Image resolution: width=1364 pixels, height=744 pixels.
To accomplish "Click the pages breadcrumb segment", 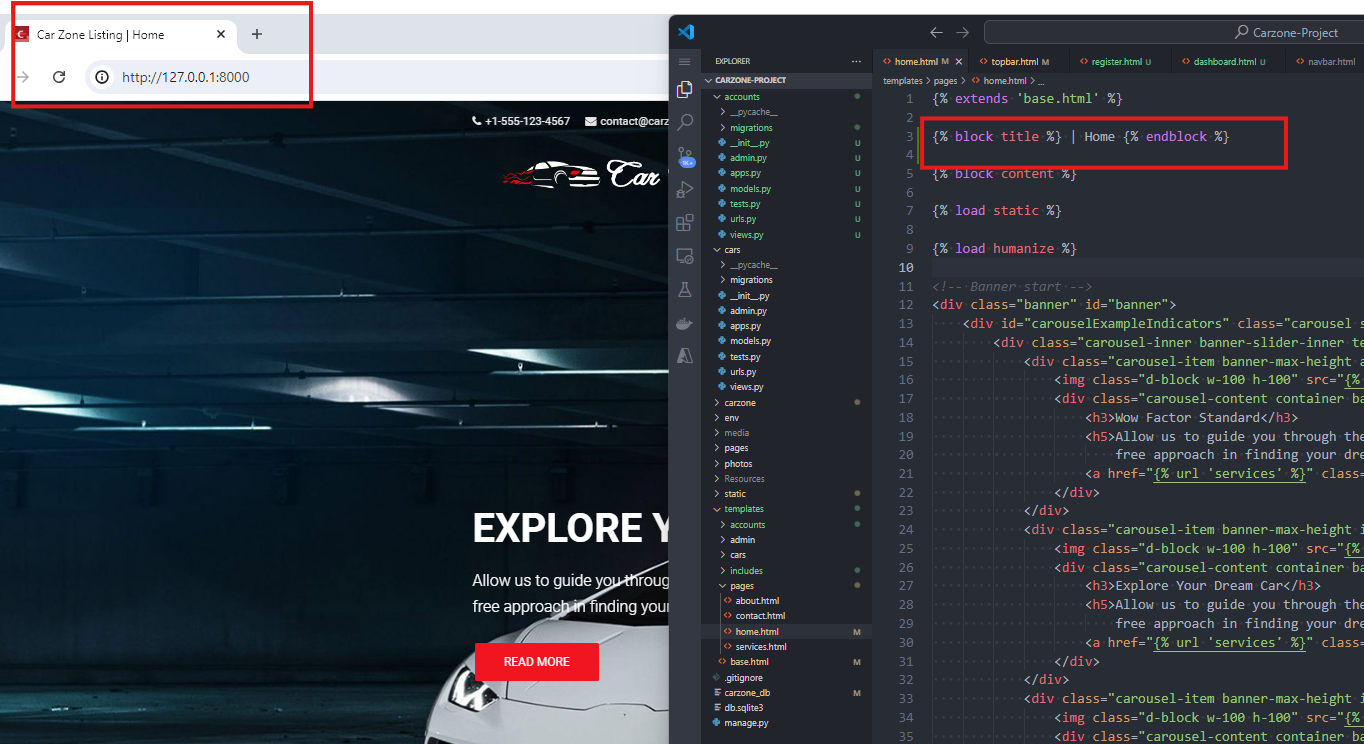I will click(x=946, y=81).
